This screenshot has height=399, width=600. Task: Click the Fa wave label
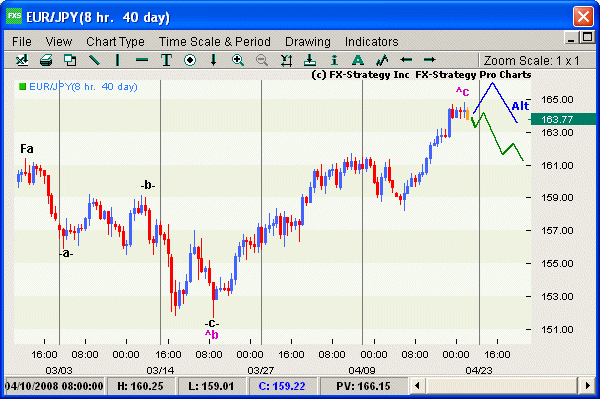pyautogui.click(x=27, y=149)
